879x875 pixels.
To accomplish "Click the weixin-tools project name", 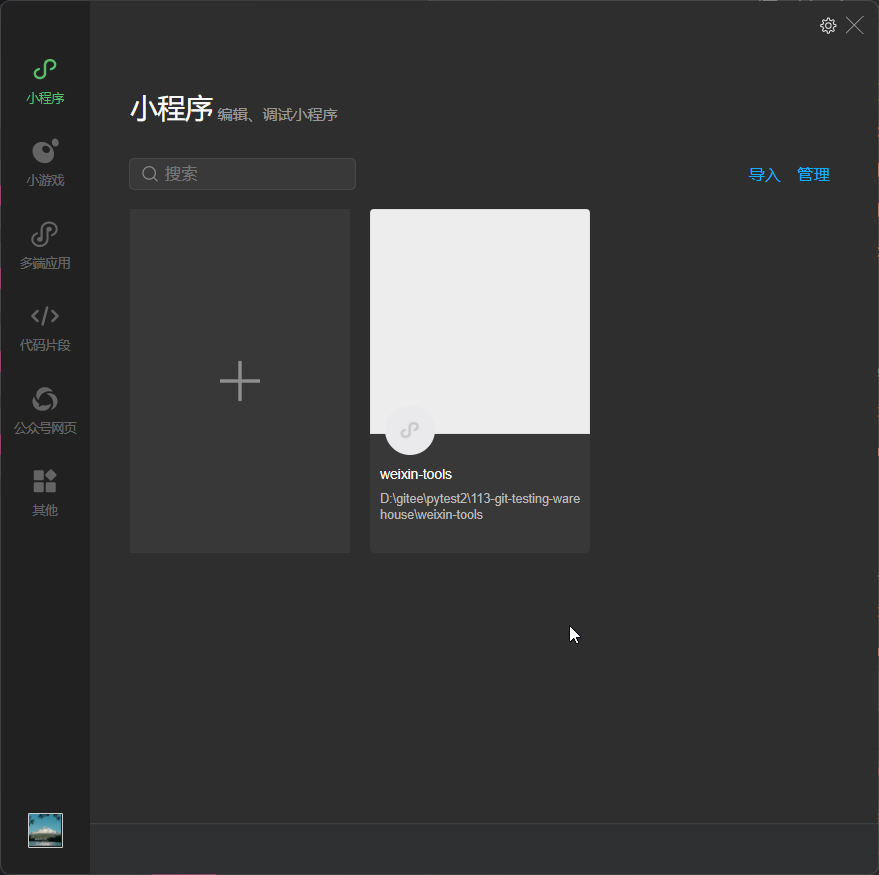I will click(x=415, y=474).
